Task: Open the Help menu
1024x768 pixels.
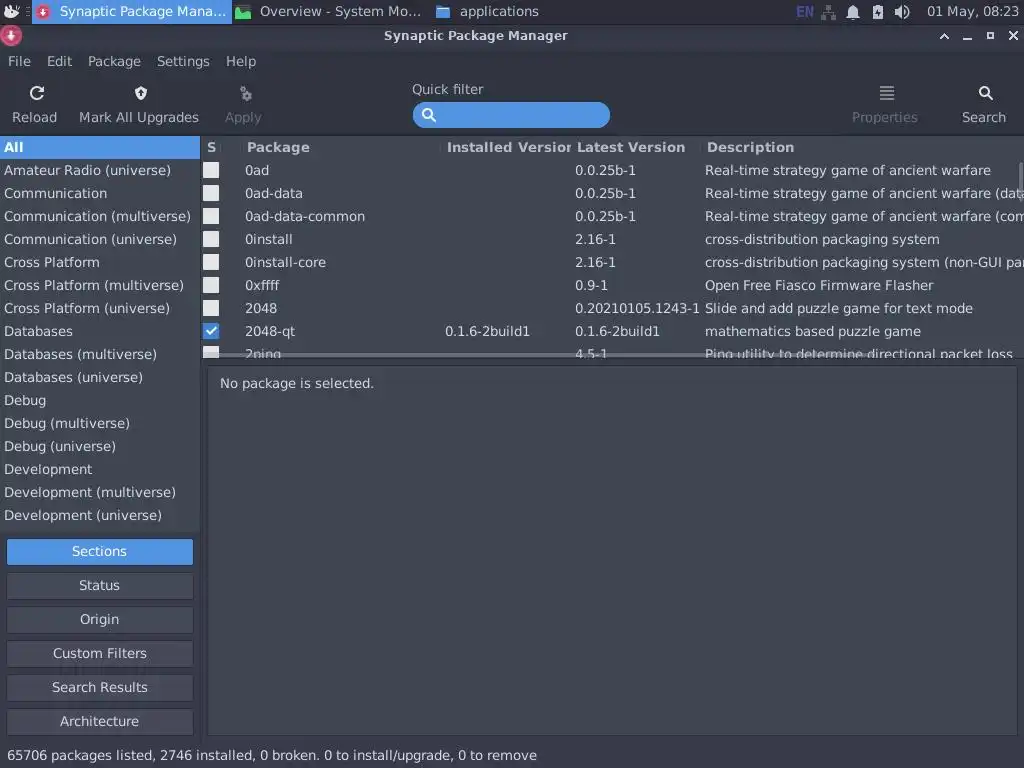Action: click(241, 61)
